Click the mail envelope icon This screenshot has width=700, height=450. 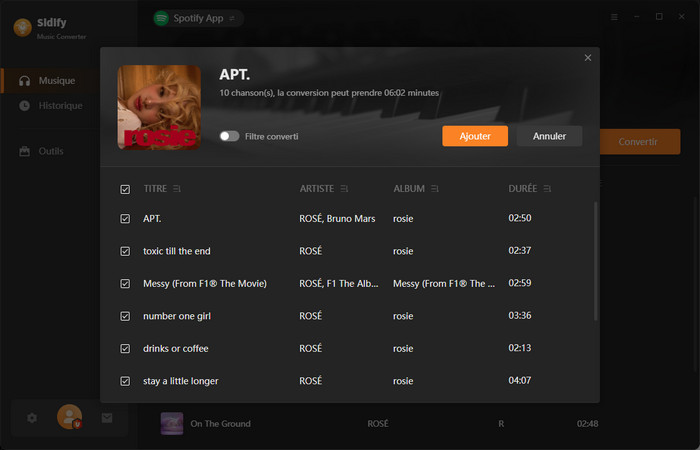coord(107,418)
